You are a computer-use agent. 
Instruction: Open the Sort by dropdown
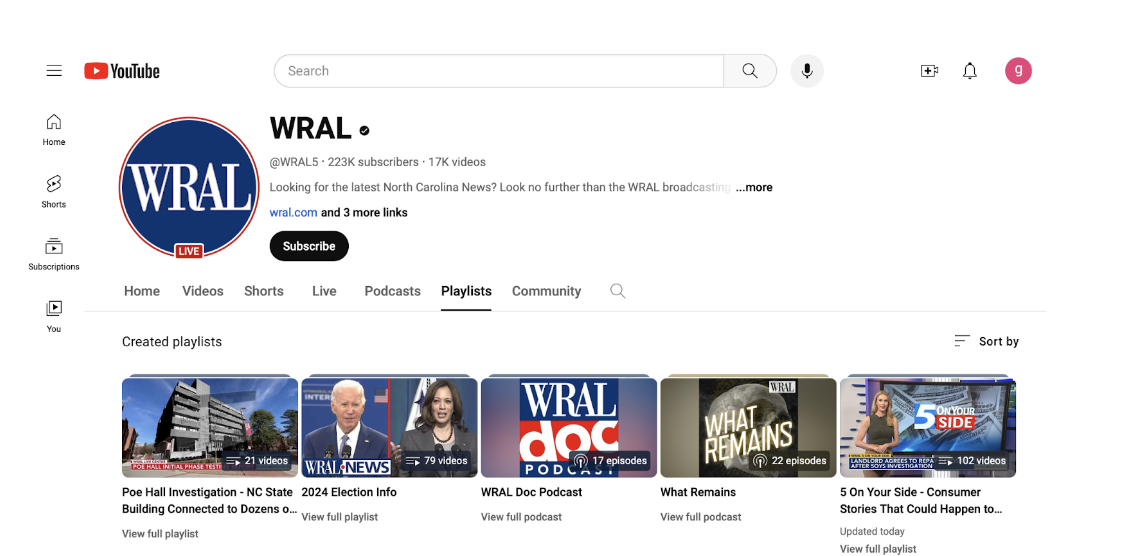pyautogui.click(x=986, y=341)
